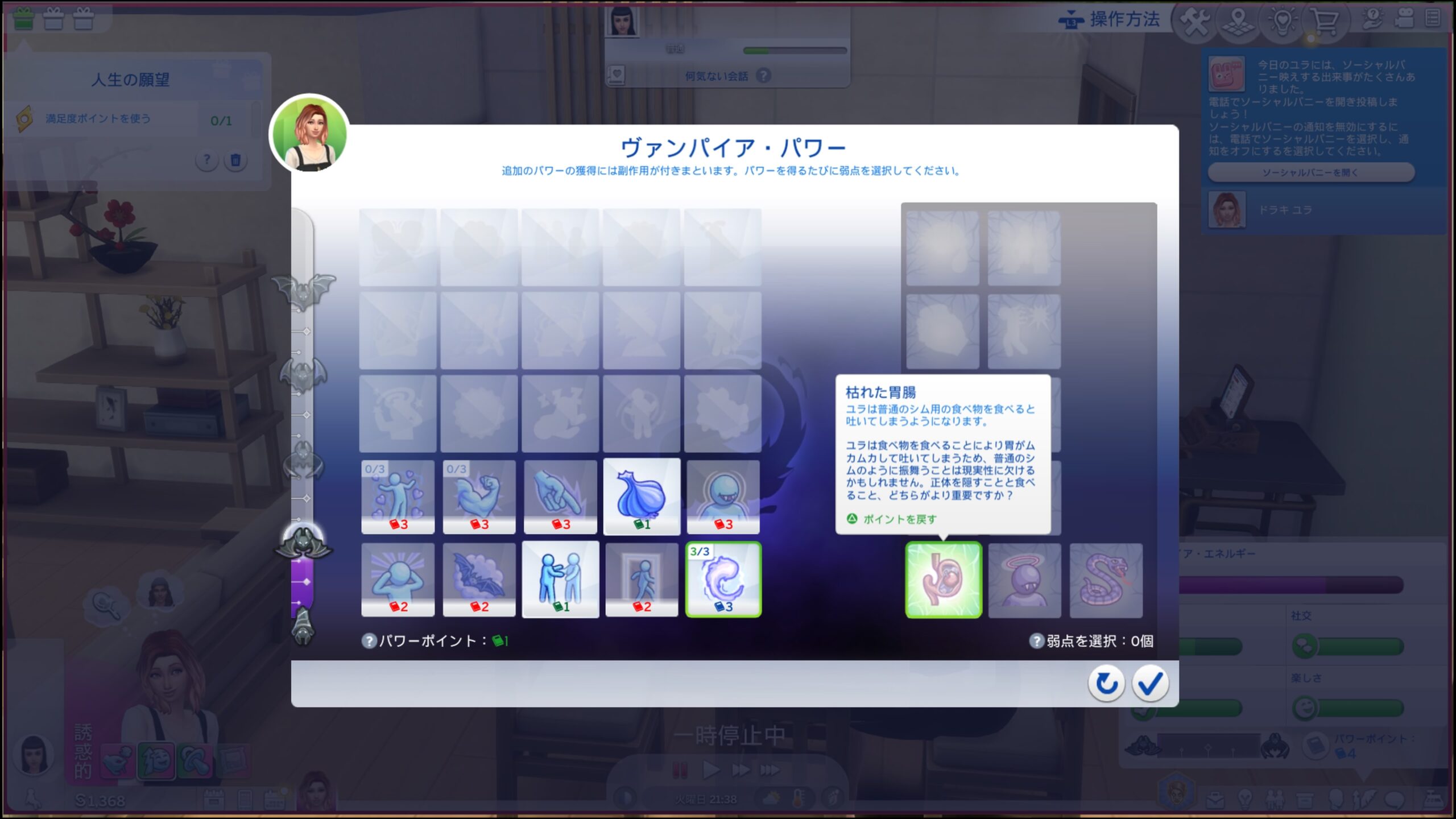Select the bat form power
Image resolution: width=1456 pixels, height=819 pixels.
479,579
